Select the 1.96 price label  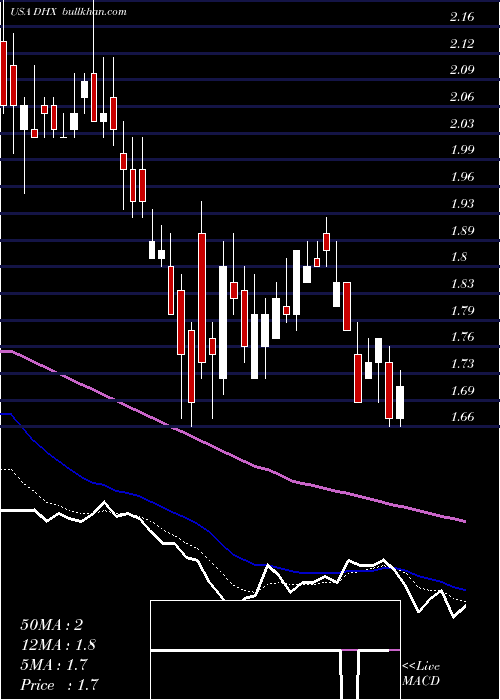coord(462,177)
